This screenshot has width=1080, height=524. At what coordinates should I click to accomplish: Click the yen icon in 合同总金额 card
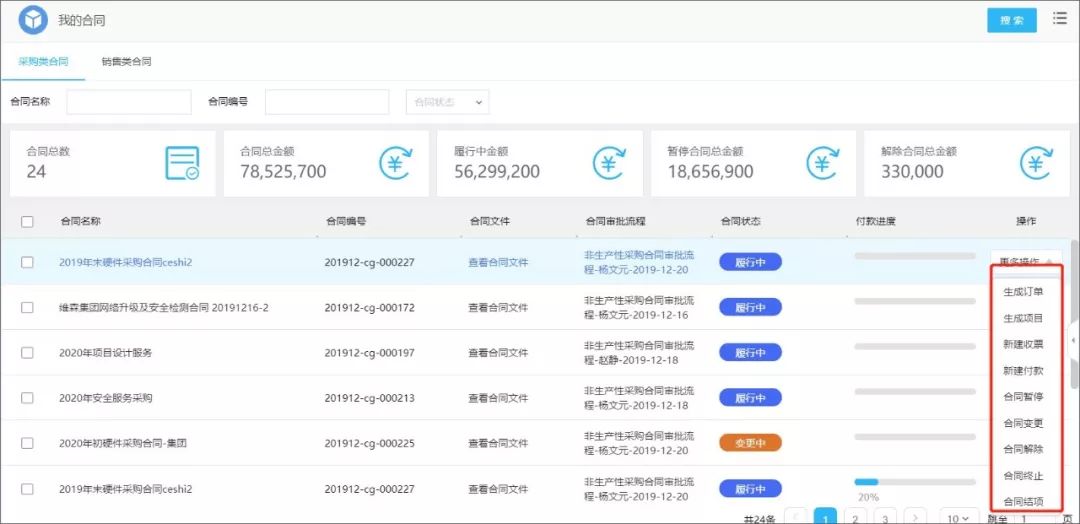[396, 163]
